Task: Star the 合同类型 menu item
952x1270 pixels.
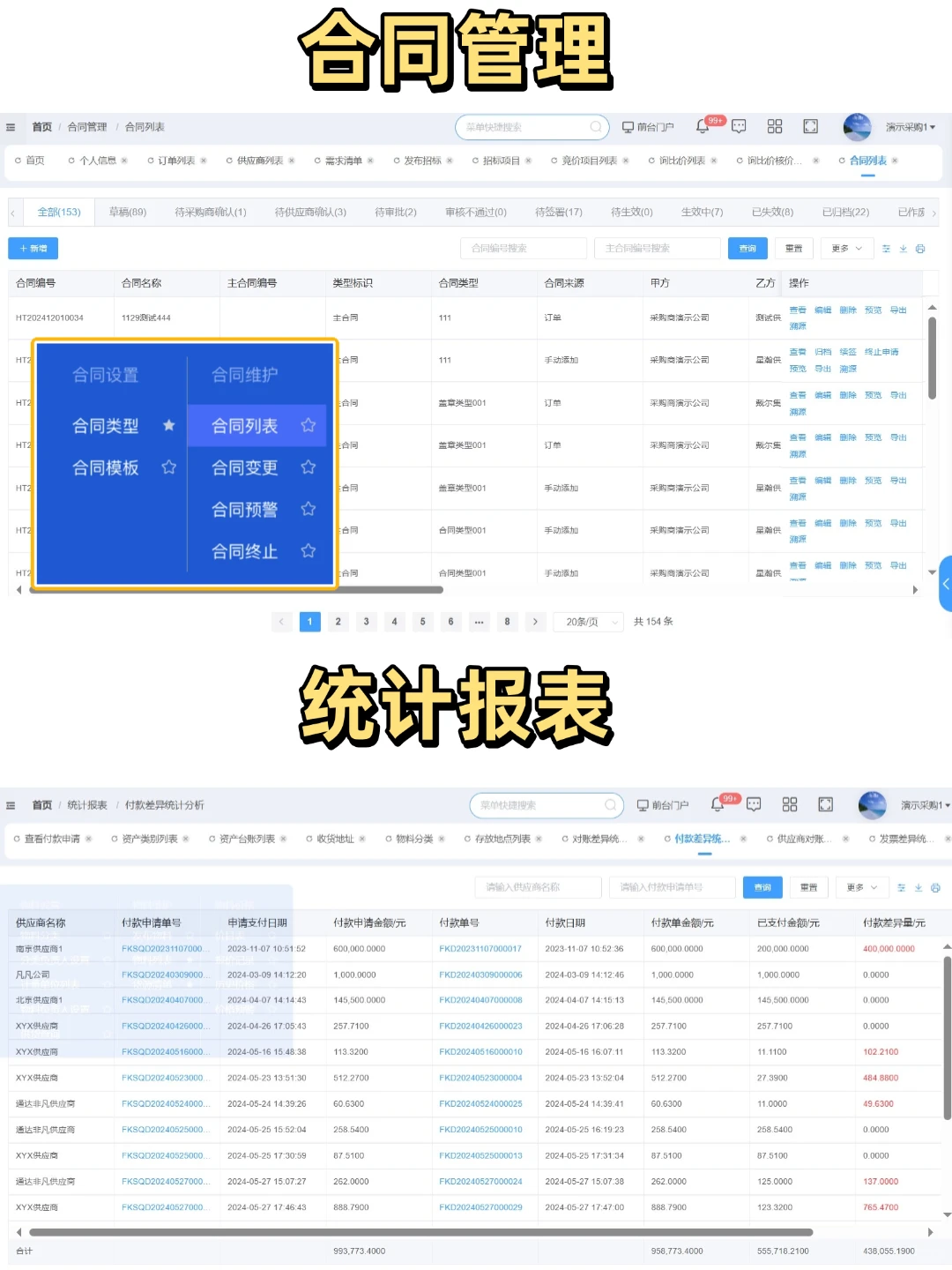Action: click(168, 425)
